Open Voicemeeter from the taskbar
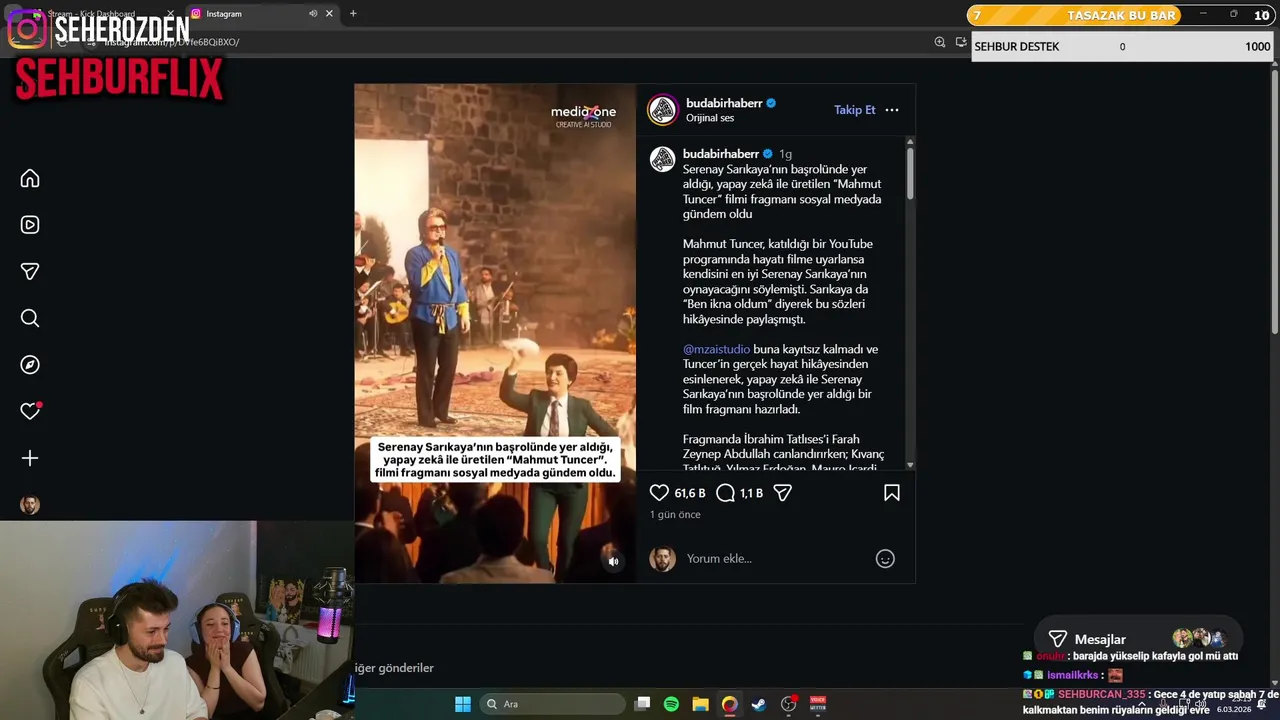Viewport: 1280px width, 720px height. click(x=818, y=704)
